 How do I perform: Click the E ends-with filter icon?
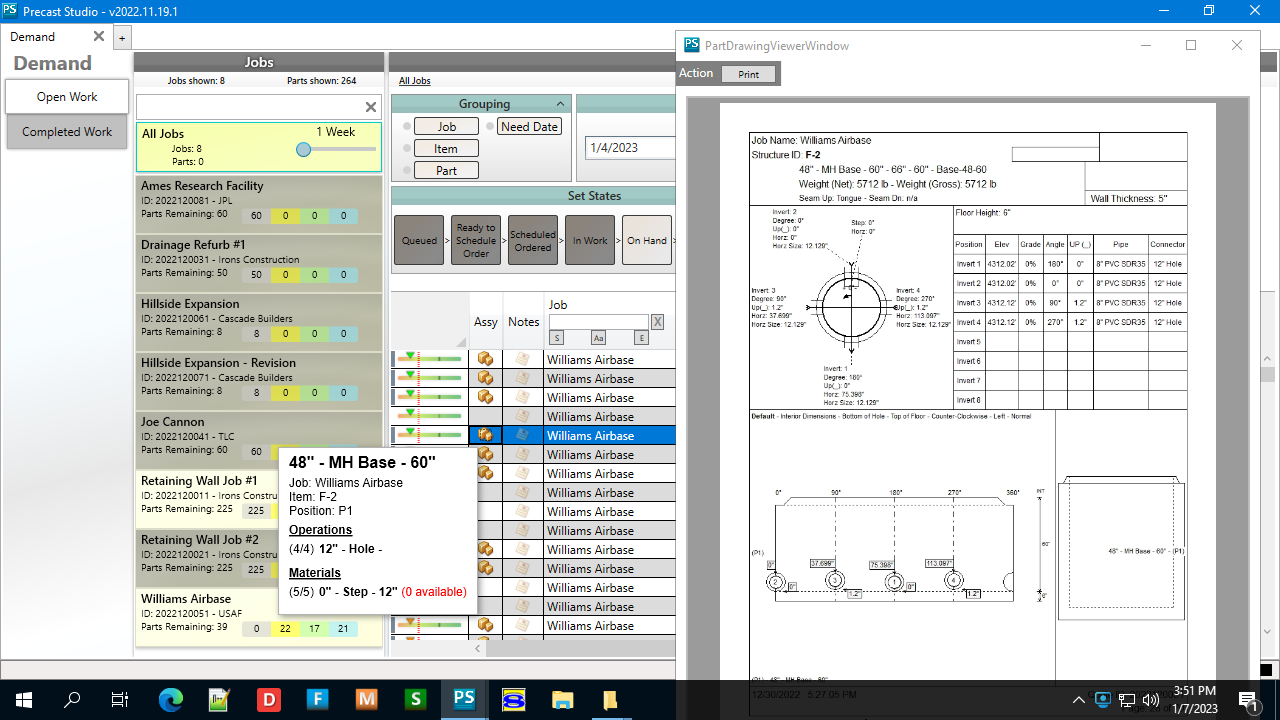pyautogui.click(x=641, y=338)
